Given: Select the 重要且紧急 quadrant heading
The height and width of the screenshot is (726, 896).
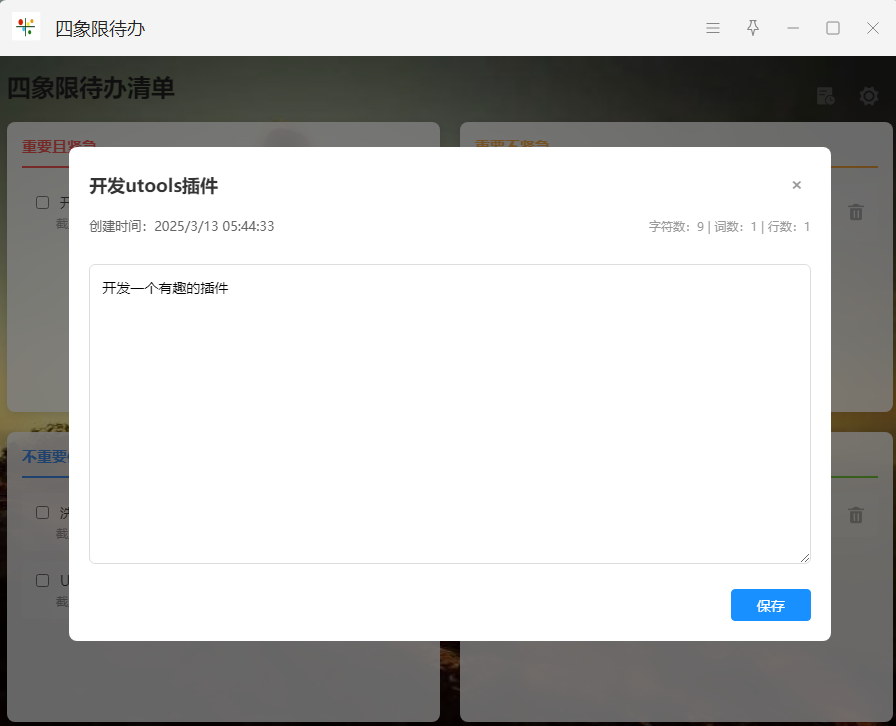Looking at the screenshot, I should tap(45, 147).
